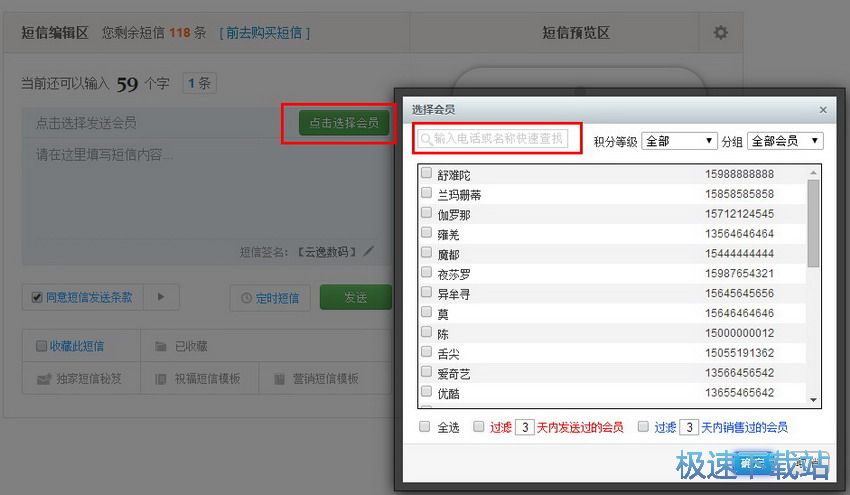850x495 pixels.
Task: Open 祝福短信模板 templates
Action: pos(198,379)
